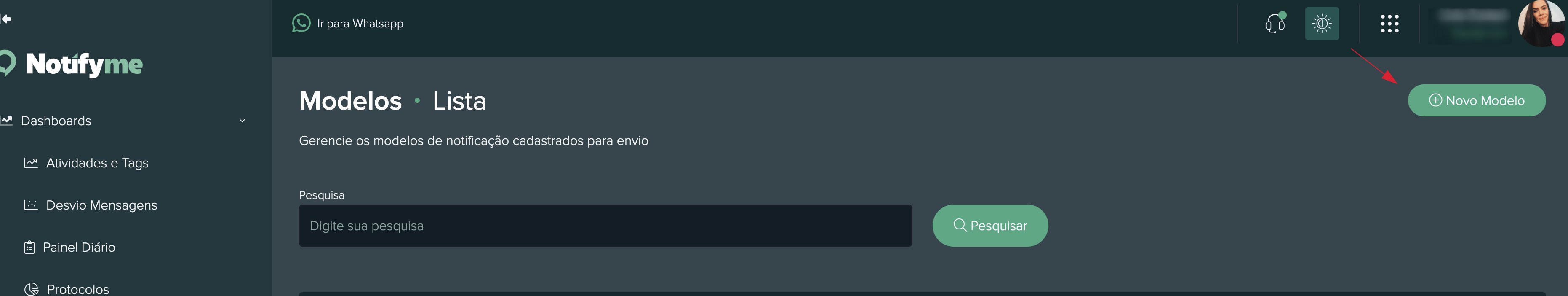
Task: Follow the Ir para Whatsapp link text
Action: (x=360, y=24)
